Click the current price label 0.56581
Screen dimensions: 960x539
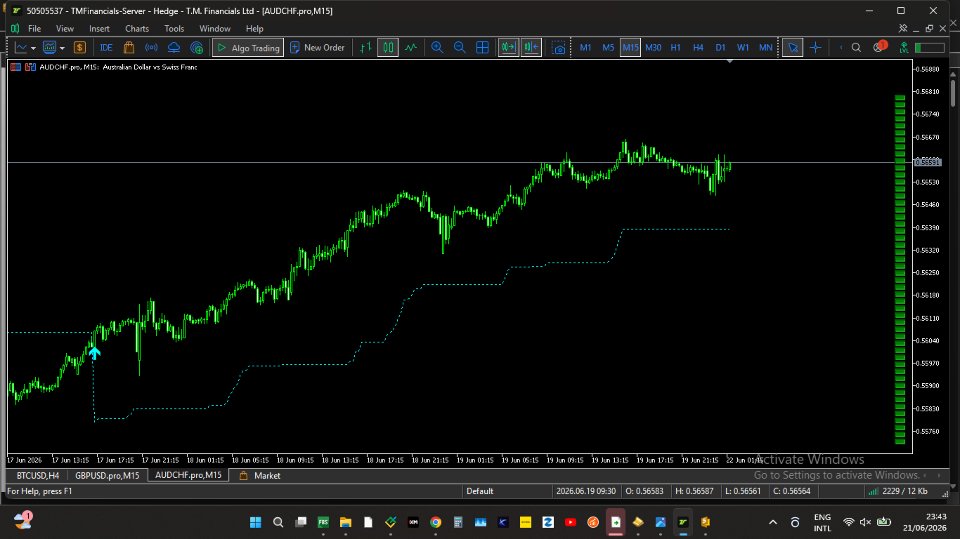[928, 162]
